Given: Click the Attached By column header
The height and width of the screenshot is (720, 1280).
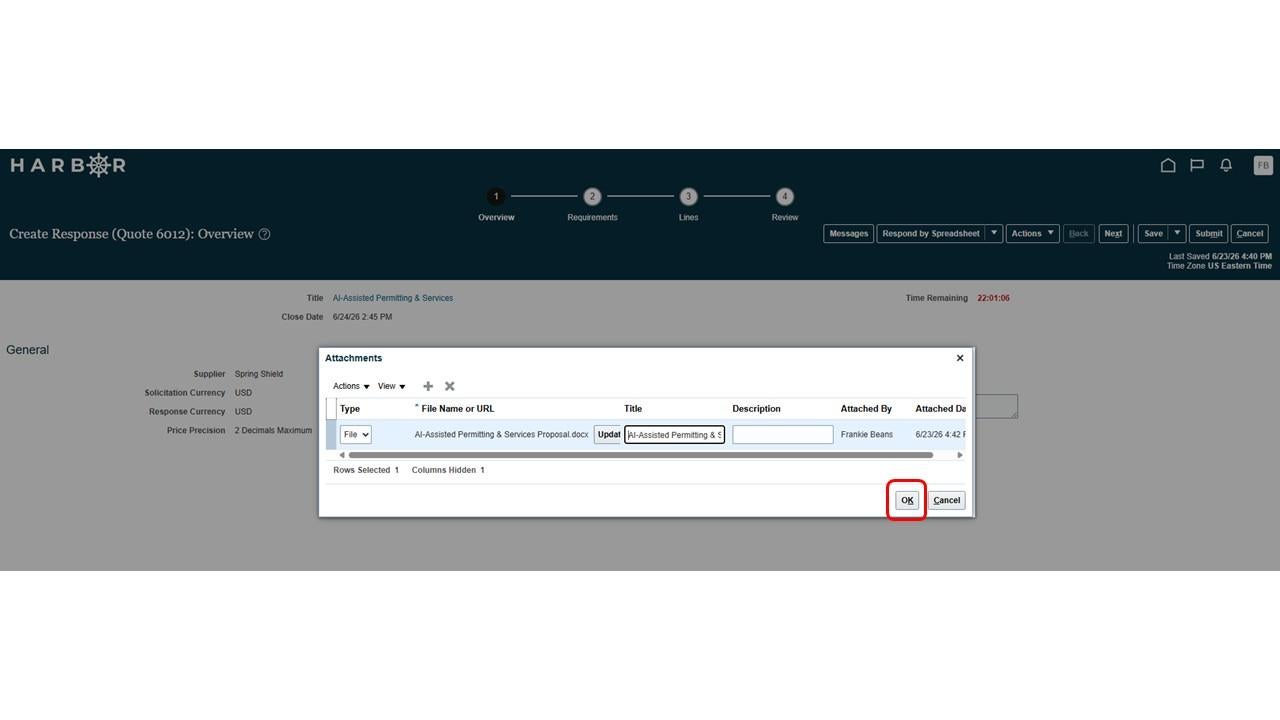Looking at the screenshot, I should click(x=866, y=409).
